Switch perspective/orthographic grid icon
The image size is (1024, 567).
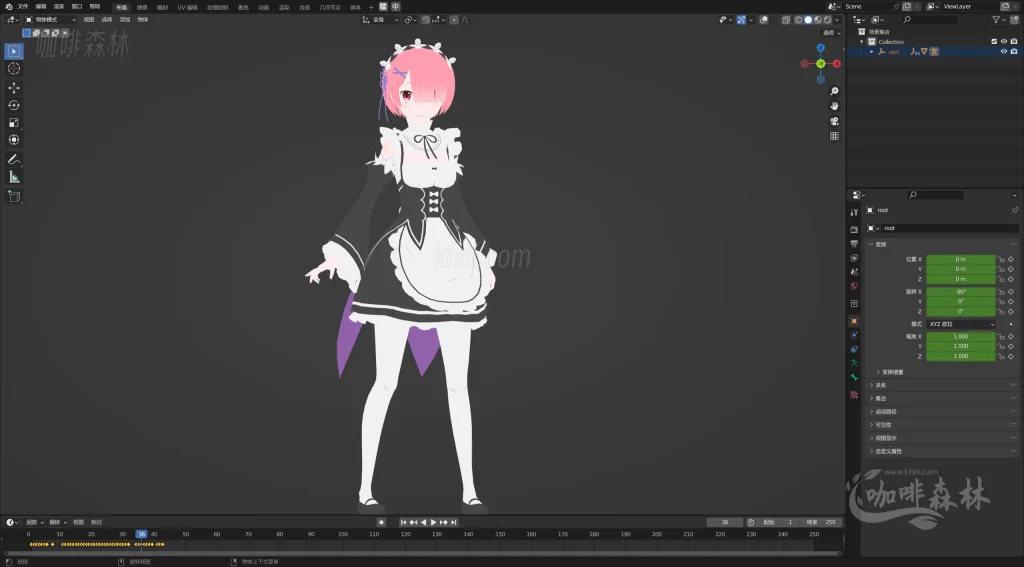click(834, 136)
